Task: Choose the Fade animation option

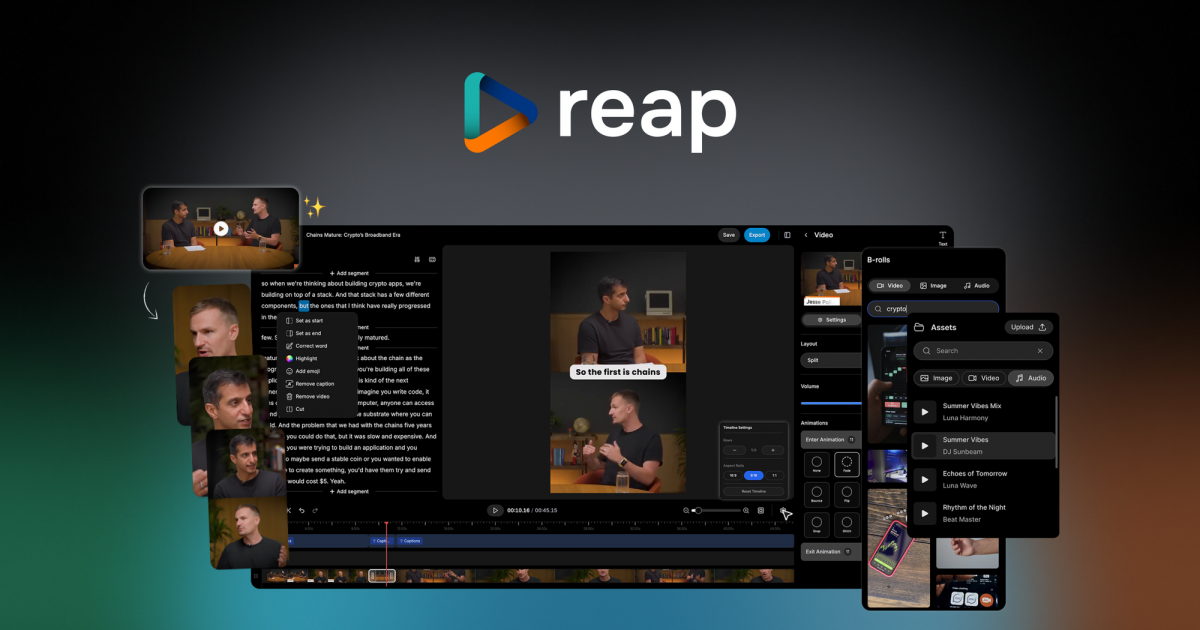Action: (846, 465)
